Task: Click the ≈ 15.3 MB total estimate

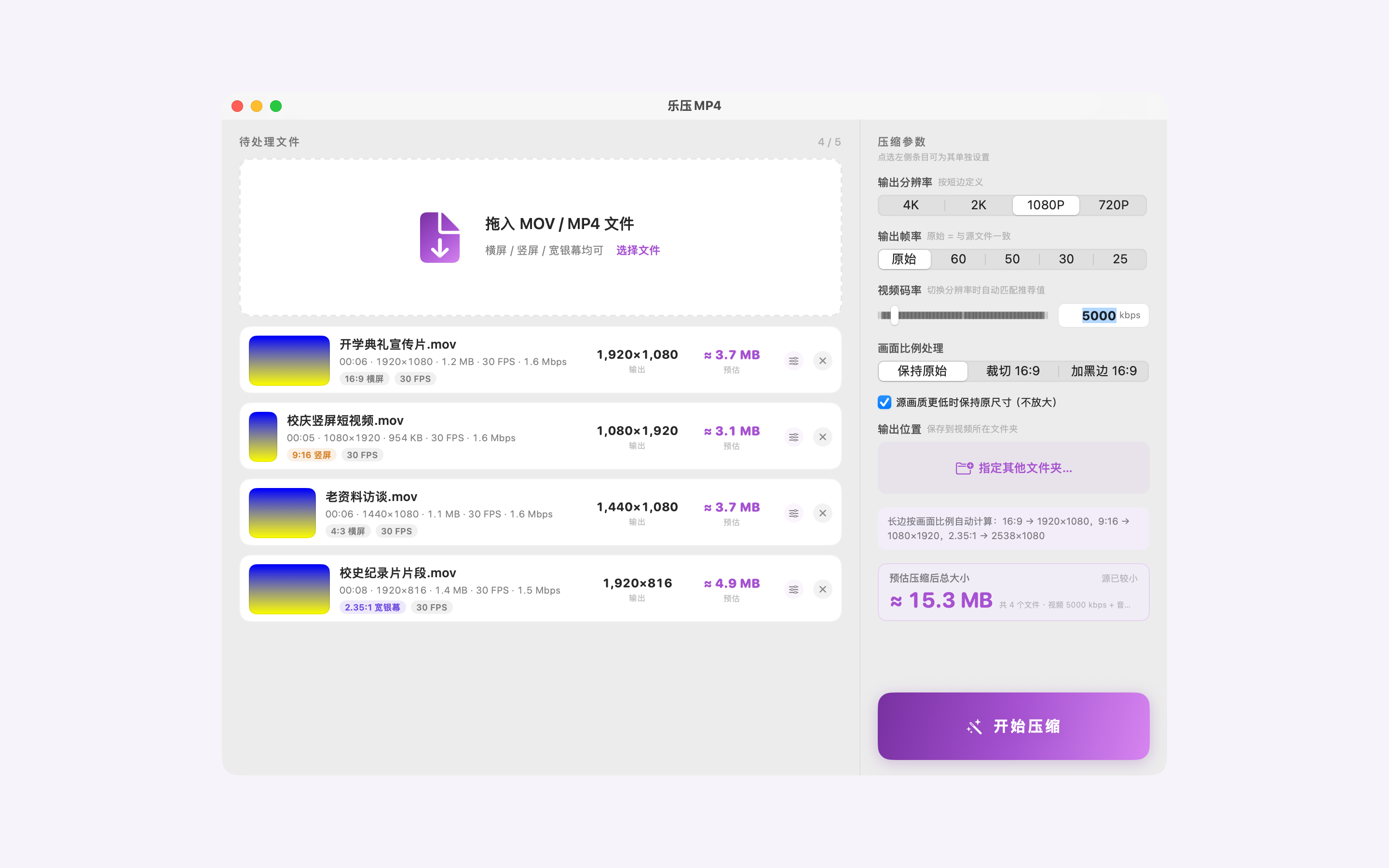Action: [x=941, y=600]
